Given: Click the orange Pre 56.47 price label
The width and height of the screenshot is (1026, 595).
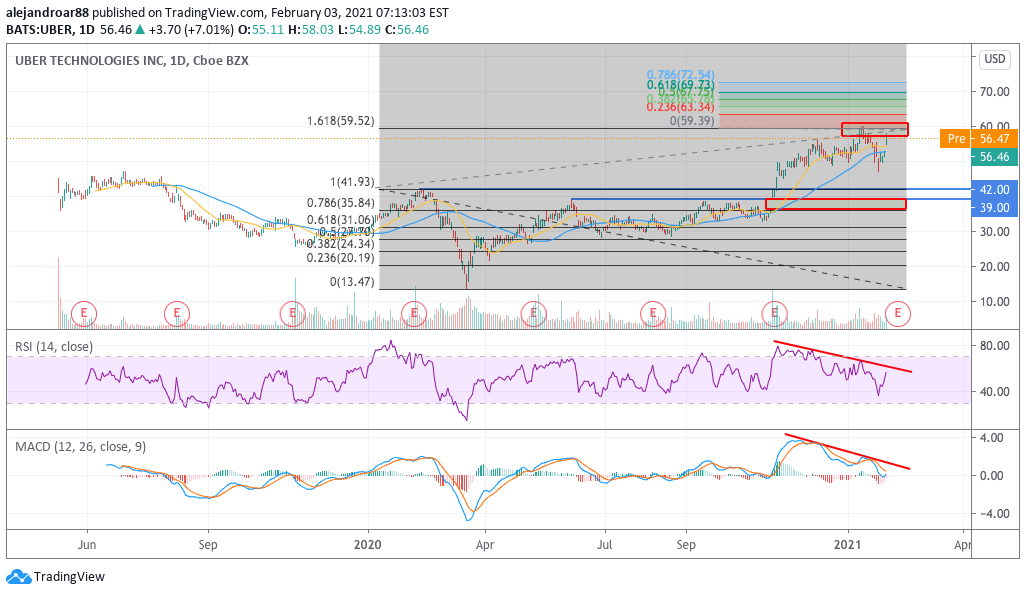Looking at the screenshot, I should point(979,139).
